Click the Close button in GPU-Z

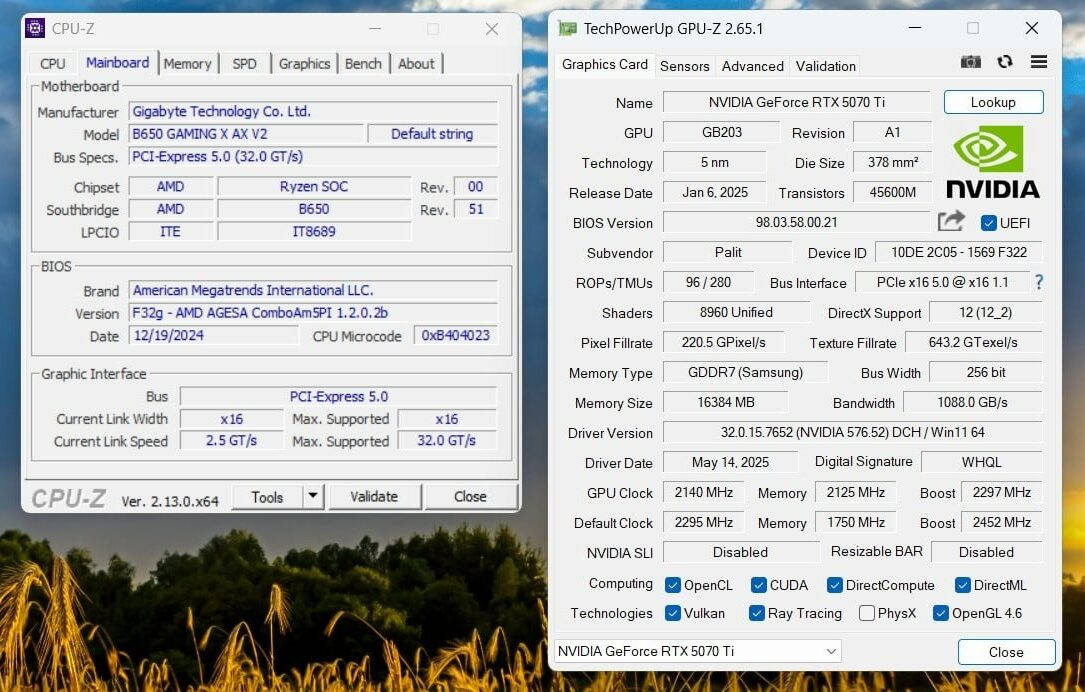point(1006,652)
